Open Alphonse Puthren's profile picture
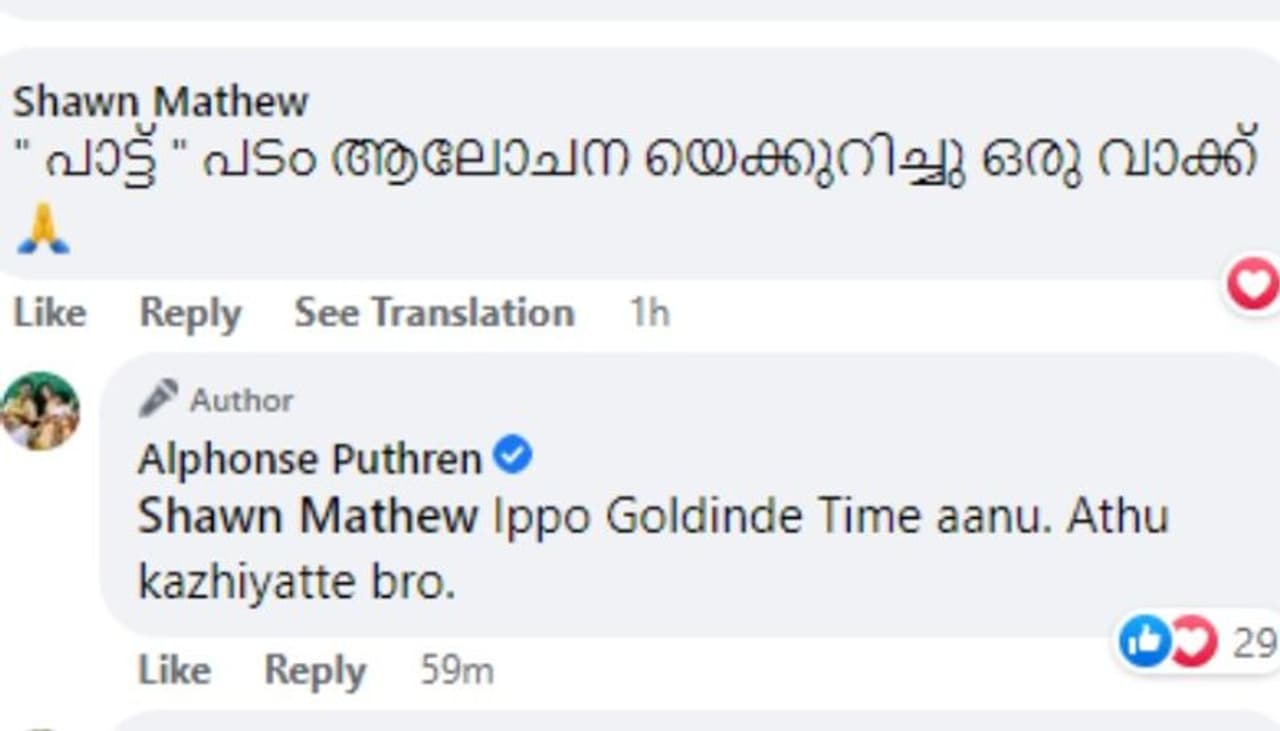 tap(40, 411)
